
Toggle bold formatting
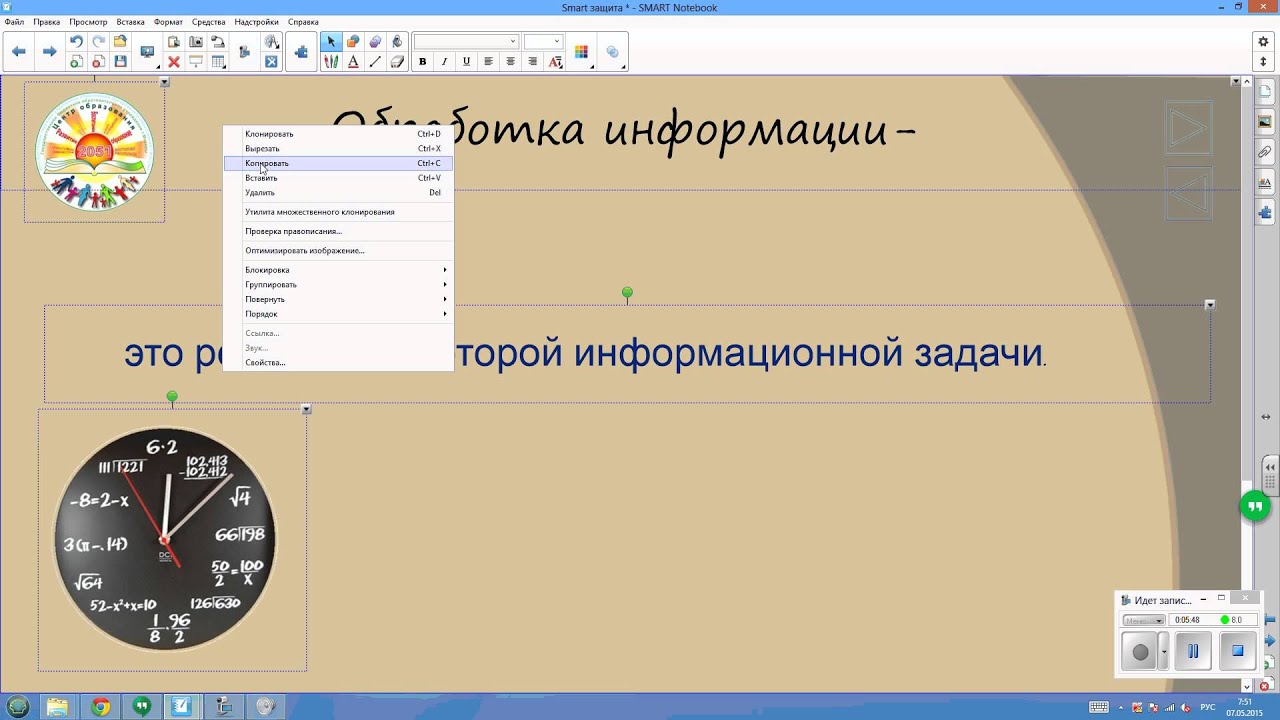click(422, 61)
